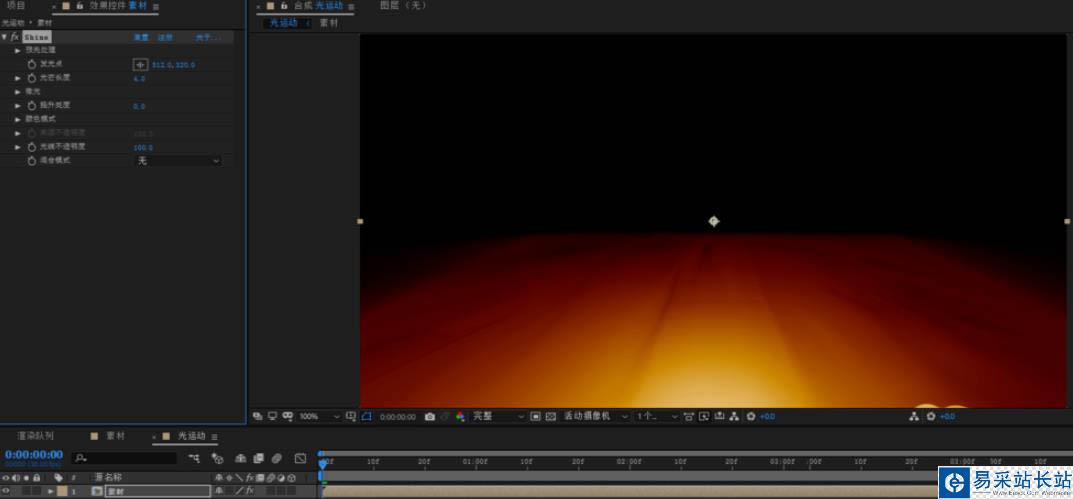Toggle the stopwatch for 发光点
Screen dimensions: 1073x499
click(x=31, y=64)
